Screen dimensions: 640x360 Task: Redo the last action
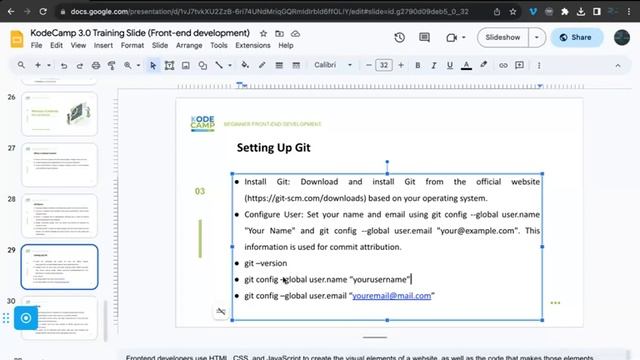click(x=80, y=65)
